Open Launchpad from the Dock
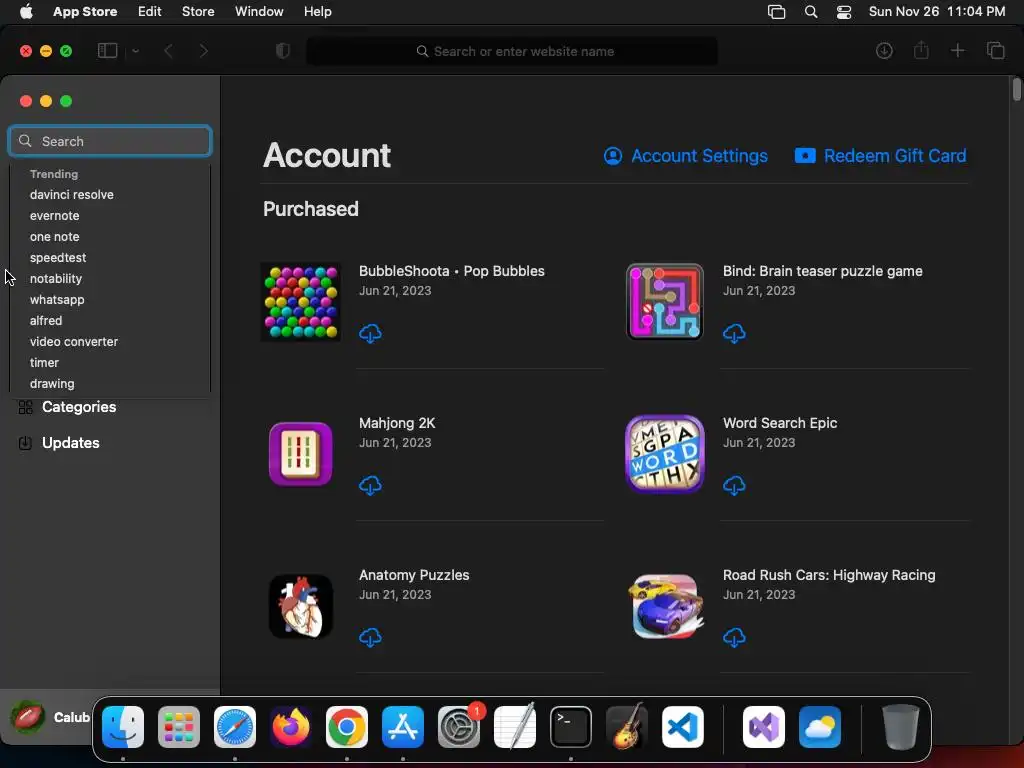The width and height of the screenshot is (1024, 768). 179,727
